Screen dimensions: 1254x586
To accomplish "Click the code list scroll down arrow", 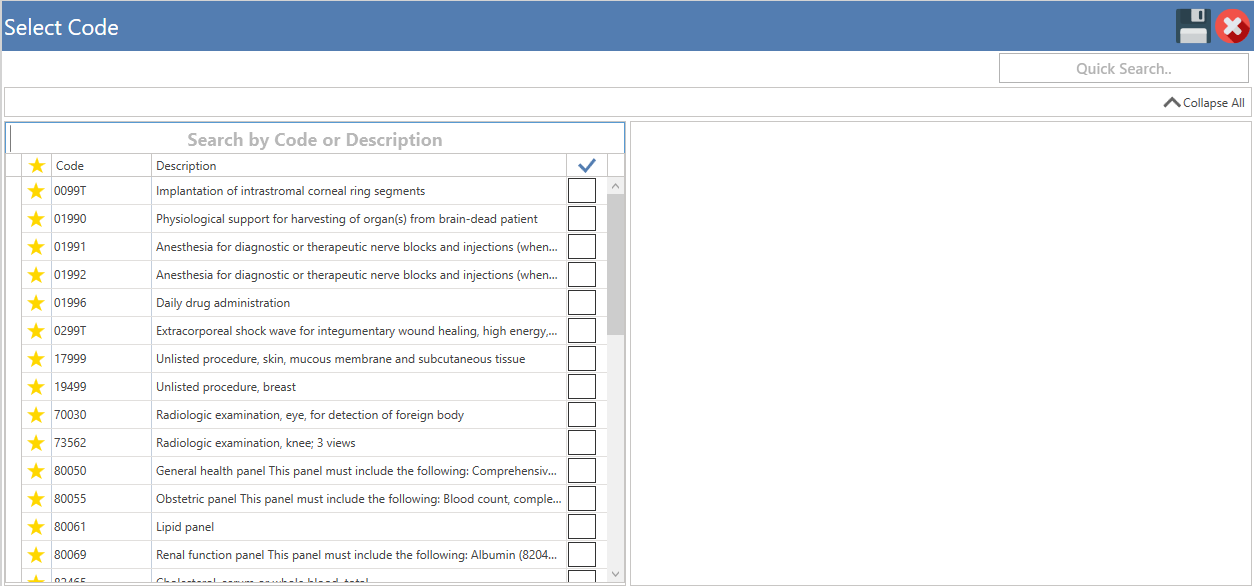I will coord(615,574).
